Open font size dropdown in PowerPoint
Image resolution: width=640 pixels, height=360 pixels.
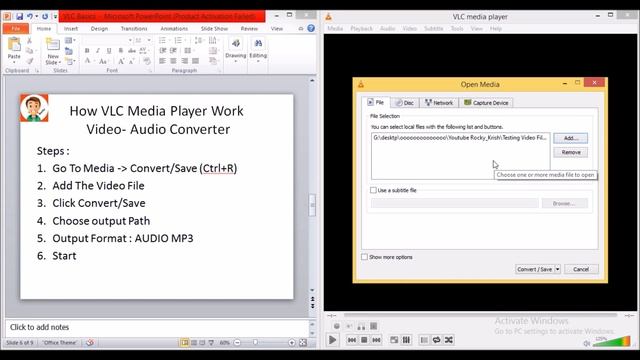point(149,40)
